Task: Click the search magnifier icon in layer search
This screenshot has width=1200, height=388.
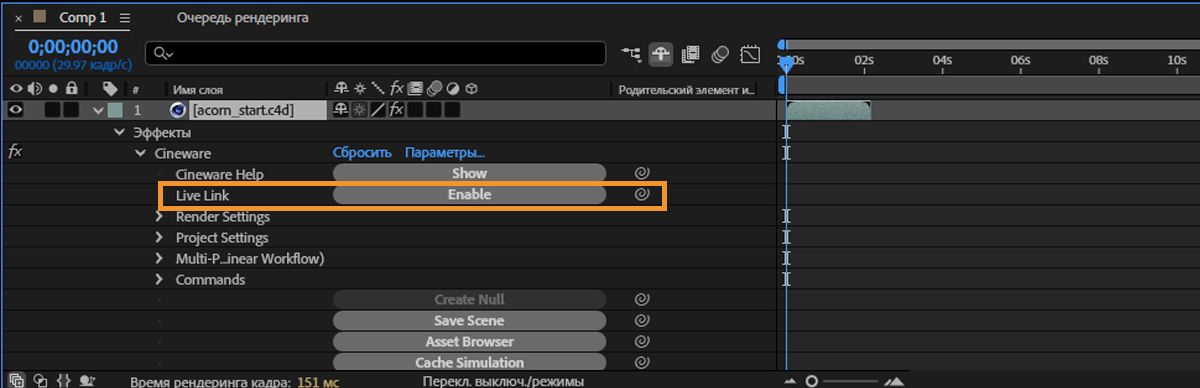Action: [162, 53]
